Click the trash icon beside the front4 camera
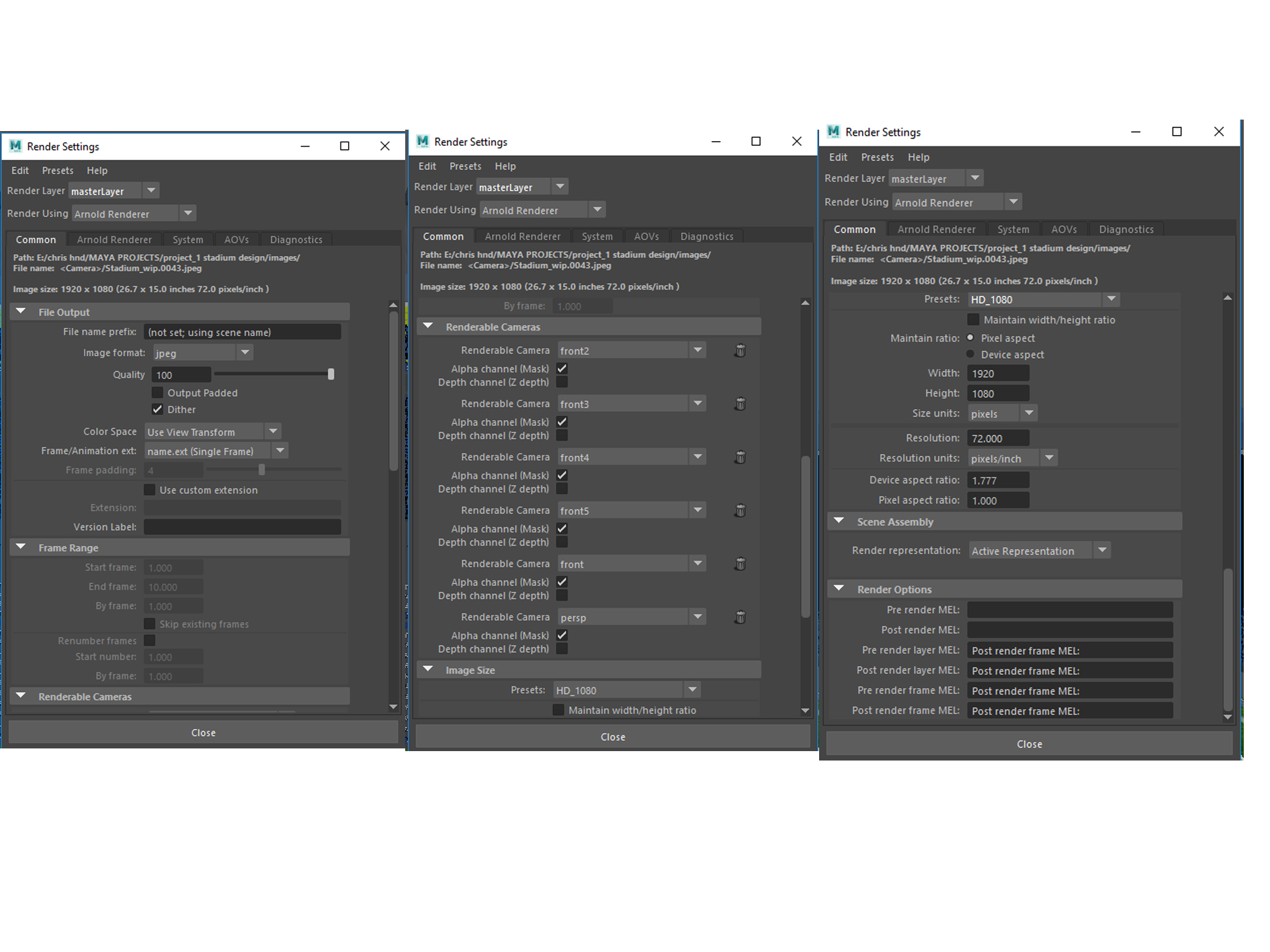 740,458
